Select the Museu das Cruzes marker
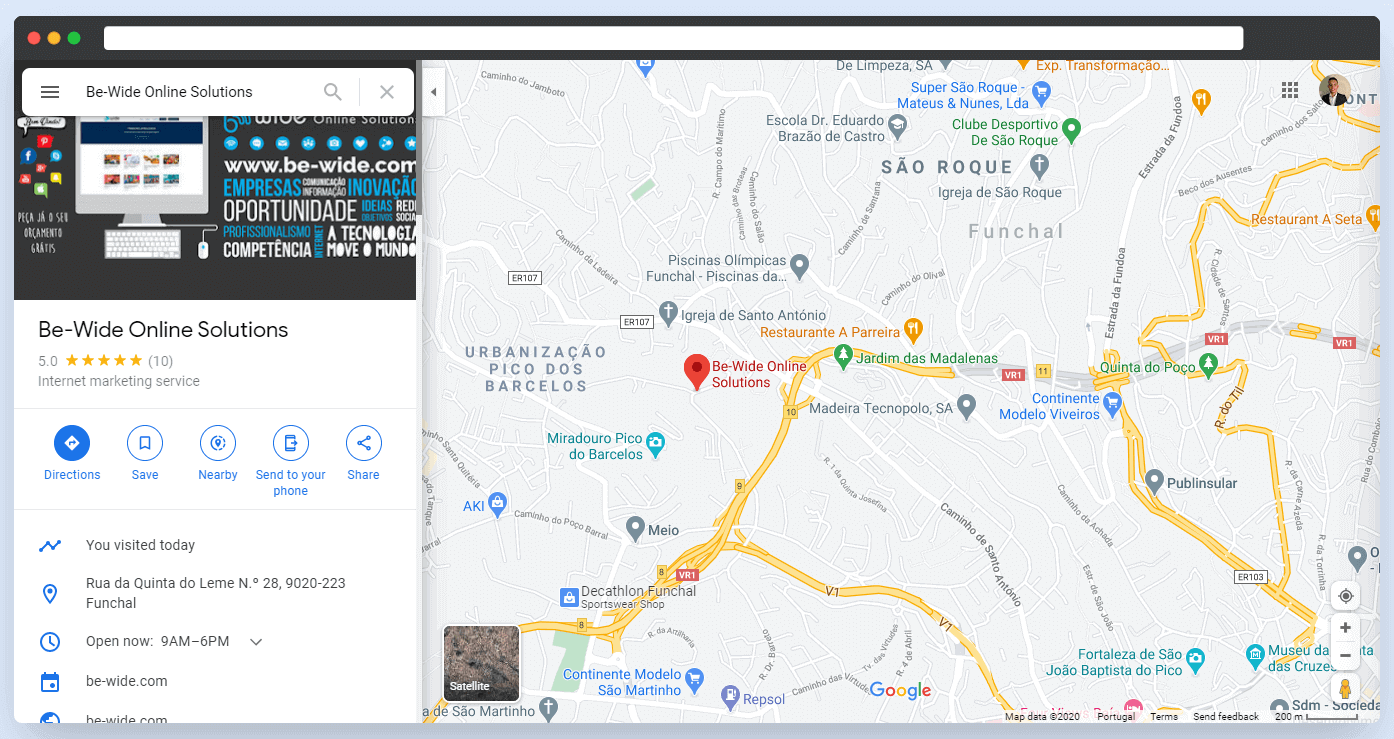 click(1256, 655)
